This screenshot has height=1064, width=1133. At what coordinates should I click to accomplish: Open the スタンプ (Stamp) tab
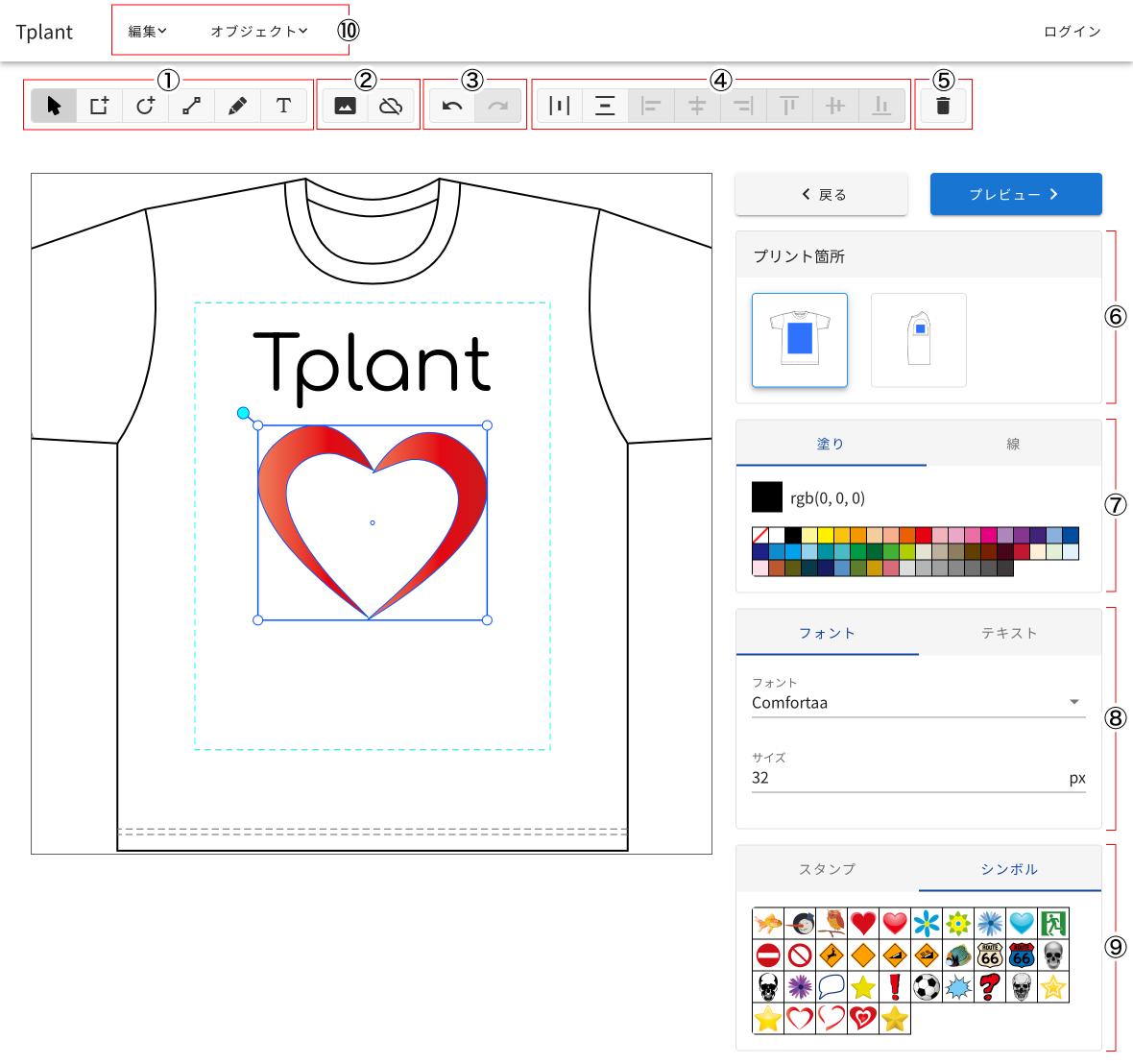(x=827, y=869)
